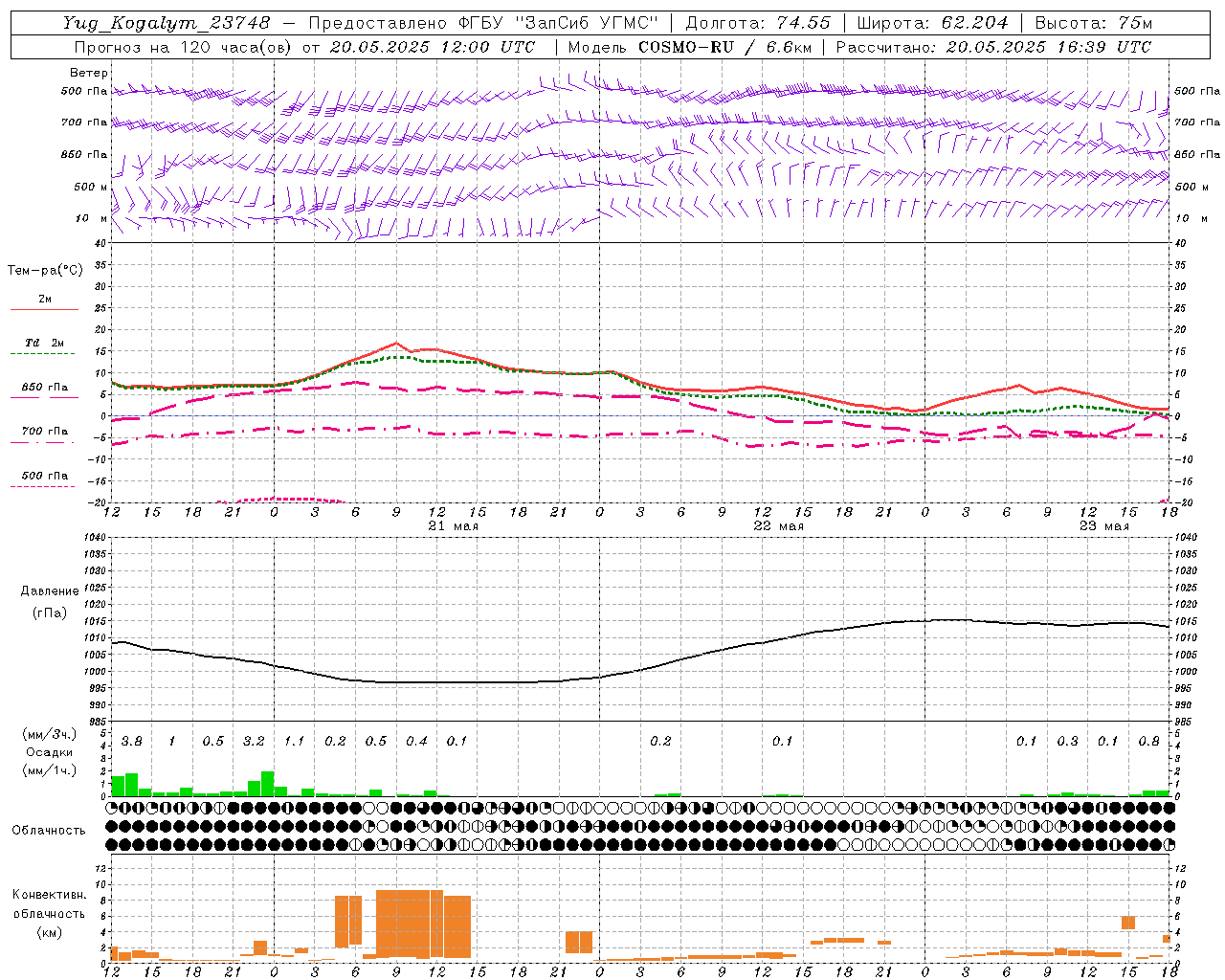Click the "Облачность" cloudiness label
This screenshot has width=1225, height=980.
tap(49, 831)
